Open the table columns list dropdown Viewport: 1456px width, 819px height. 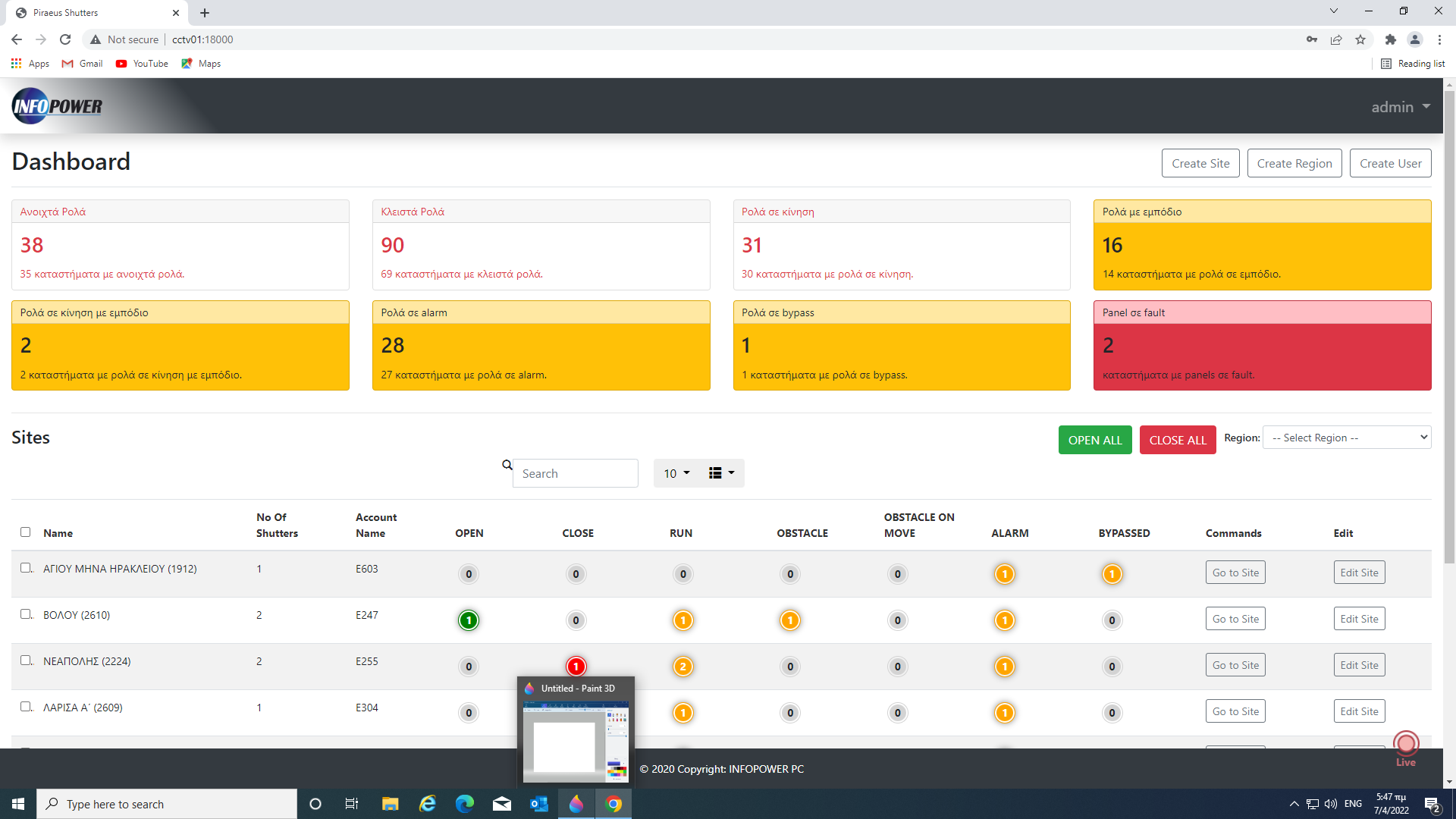[x=721, y=473]
